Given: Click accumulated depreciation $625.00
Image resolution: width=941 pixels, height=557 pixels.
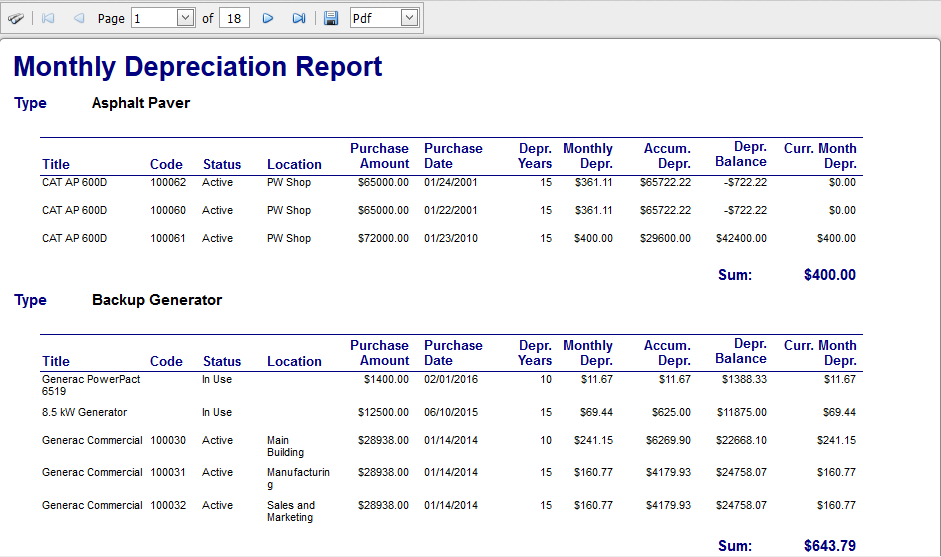Looking at the screenshot, I should click(671, 413).
